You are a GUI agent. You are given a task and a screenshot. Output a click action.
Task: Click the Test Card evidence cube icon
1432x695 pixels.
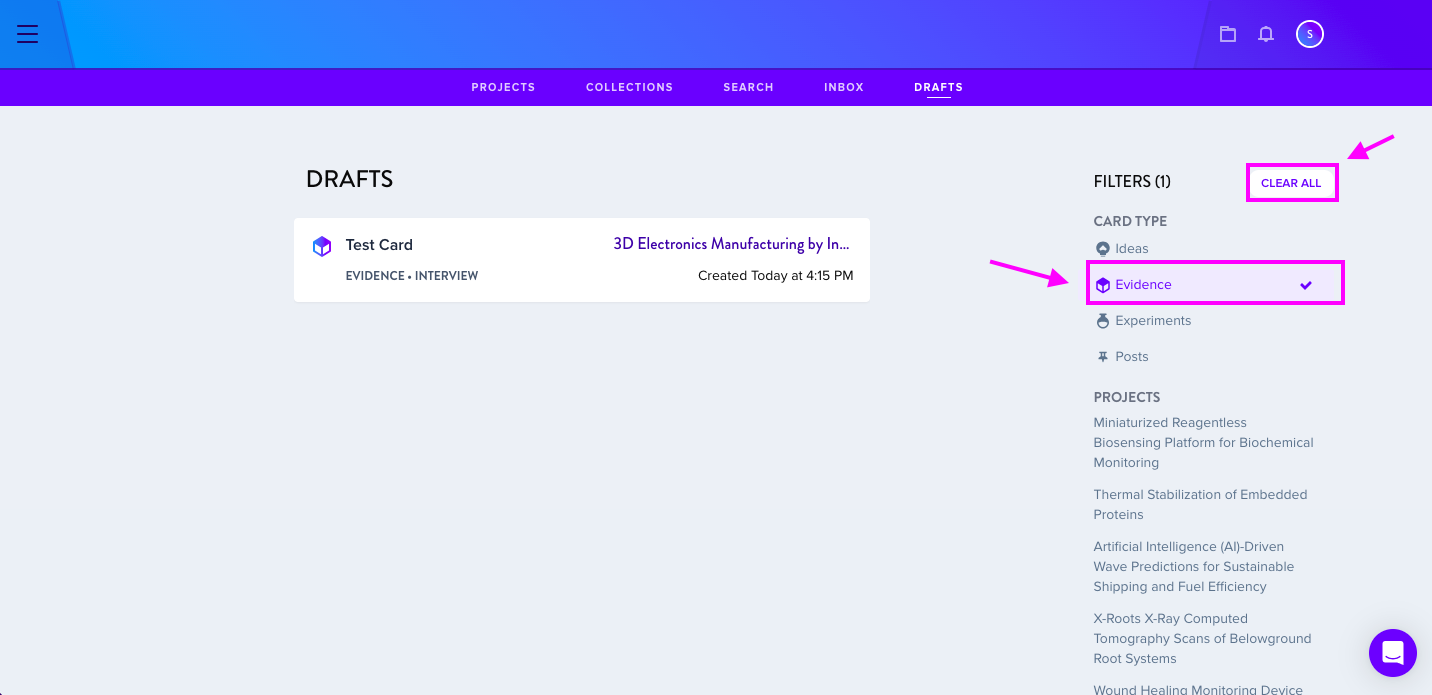point(322,246)
